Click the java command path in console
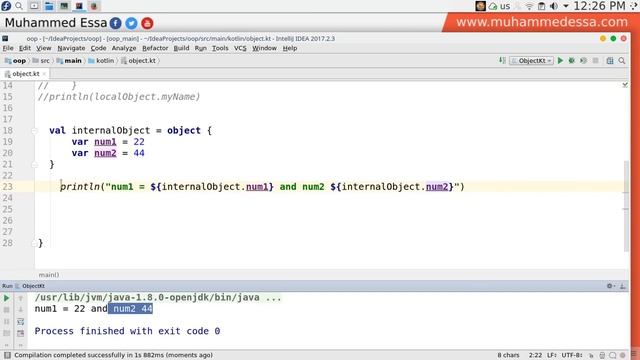This screenshot has height=360, width=640. click(158, 298)
